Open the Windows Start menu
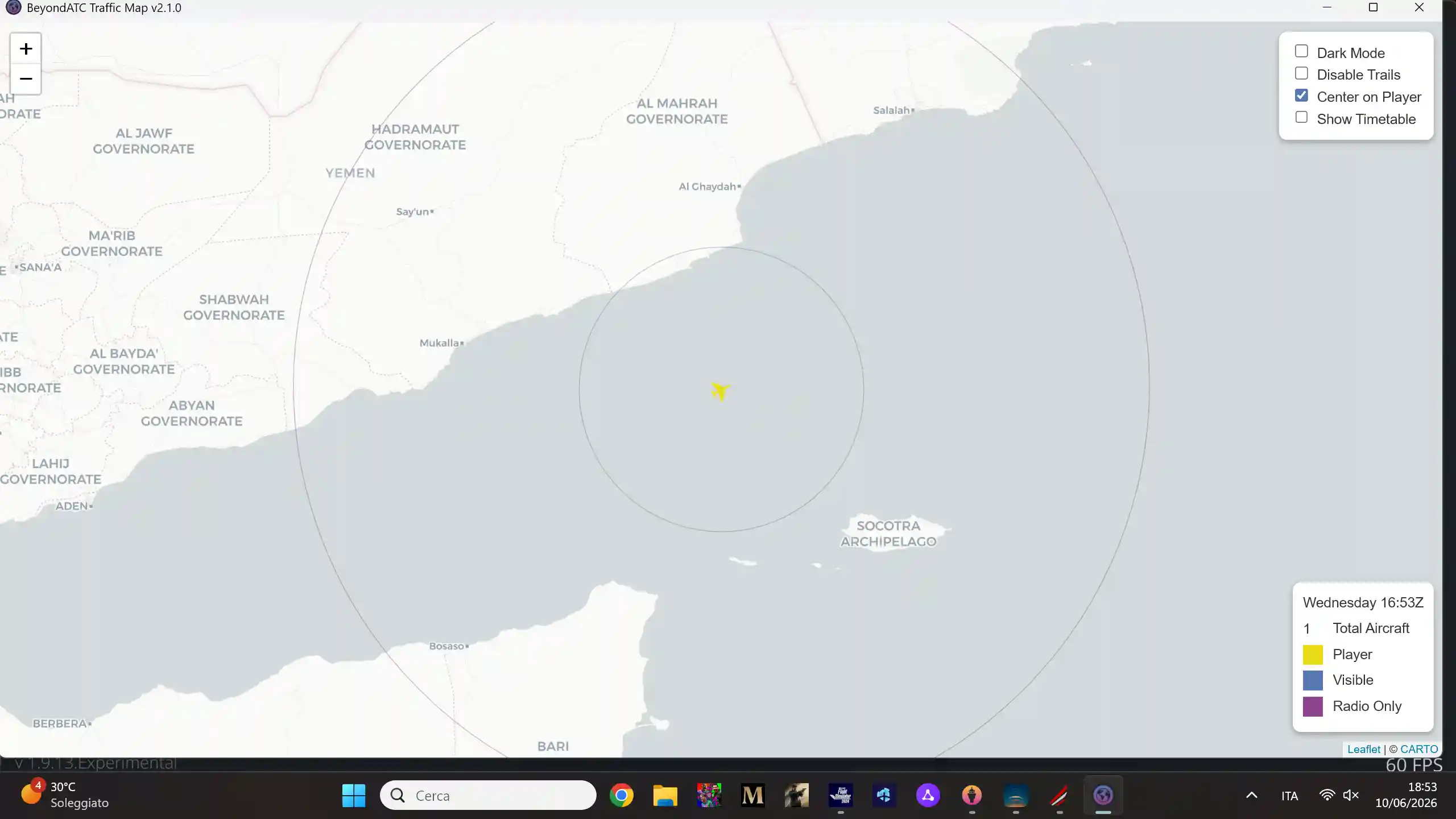Image resolution: width=1456 pixels, height=819 pixels. [x=354, y=795]
